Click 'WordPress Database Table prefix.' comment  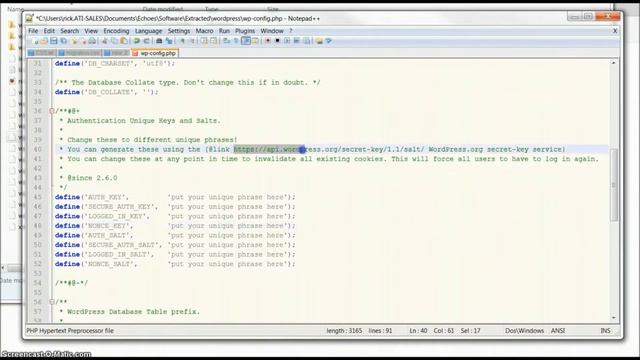tap(133, 312)
